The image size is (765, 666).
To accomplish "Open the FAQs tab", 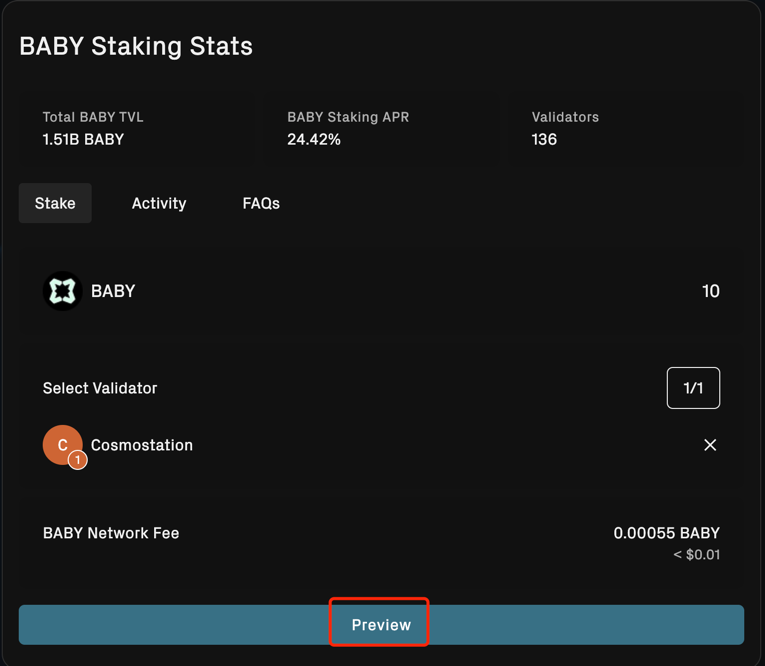I will click(x=261, y=203).
